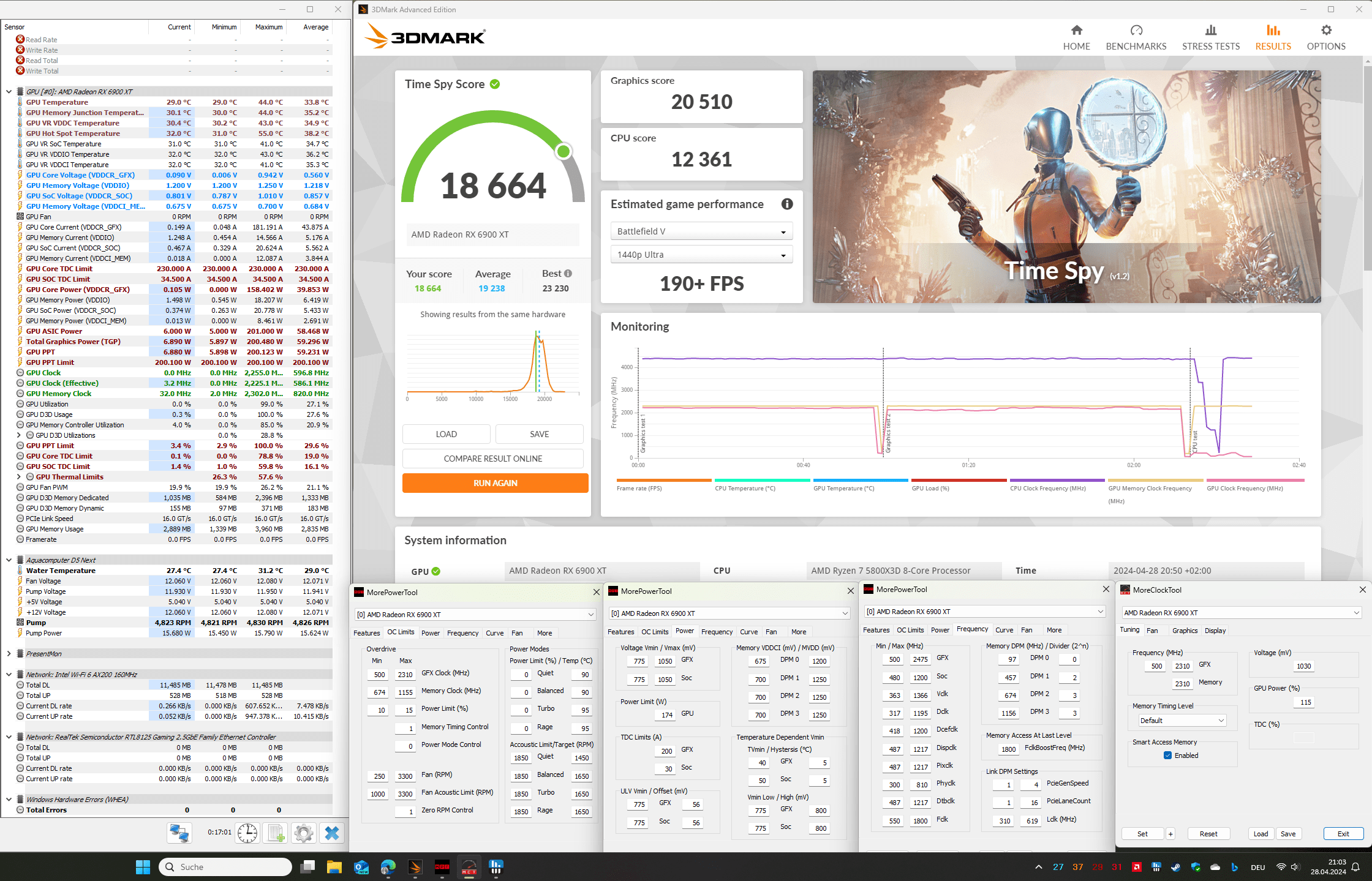Click HWiNFO log file add icon

click(x=276, y=833)
